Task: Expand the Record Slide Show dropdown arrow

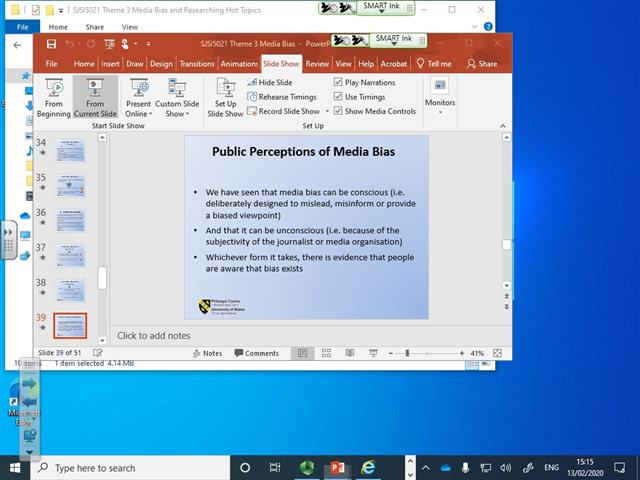Action: click(326, 111)
